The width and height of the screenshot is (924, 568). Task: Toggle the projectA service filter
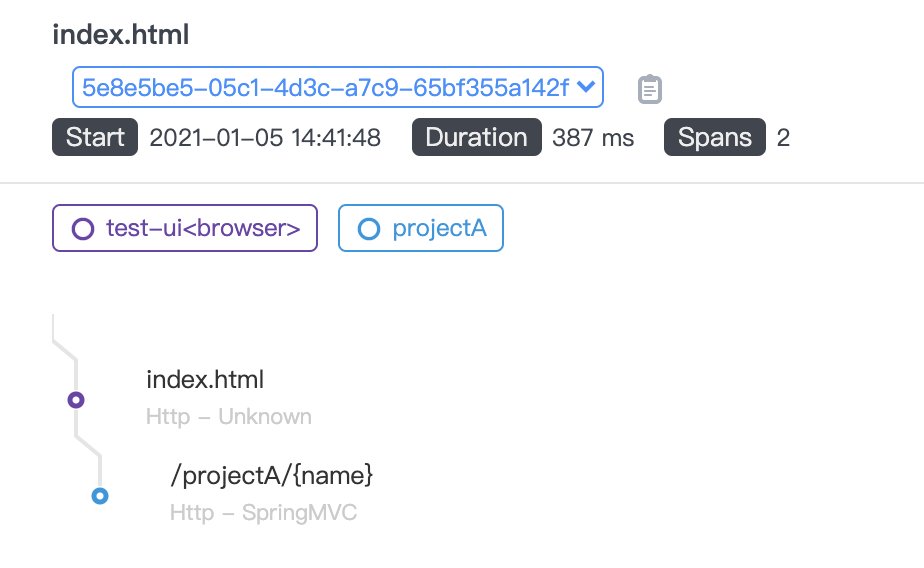point(421,228)
